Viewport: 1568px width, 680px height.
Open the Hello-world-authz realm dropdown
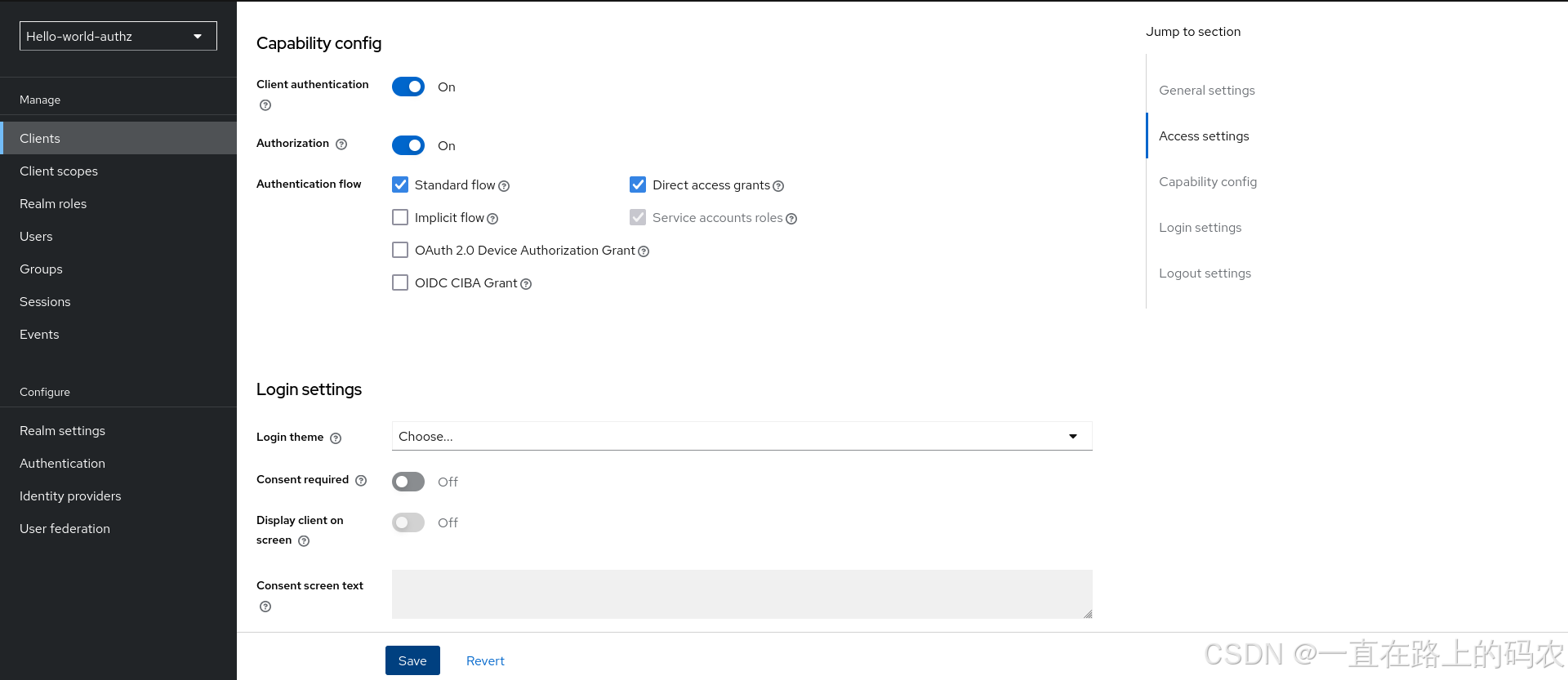pyautogui.click(x=118, y=36)
